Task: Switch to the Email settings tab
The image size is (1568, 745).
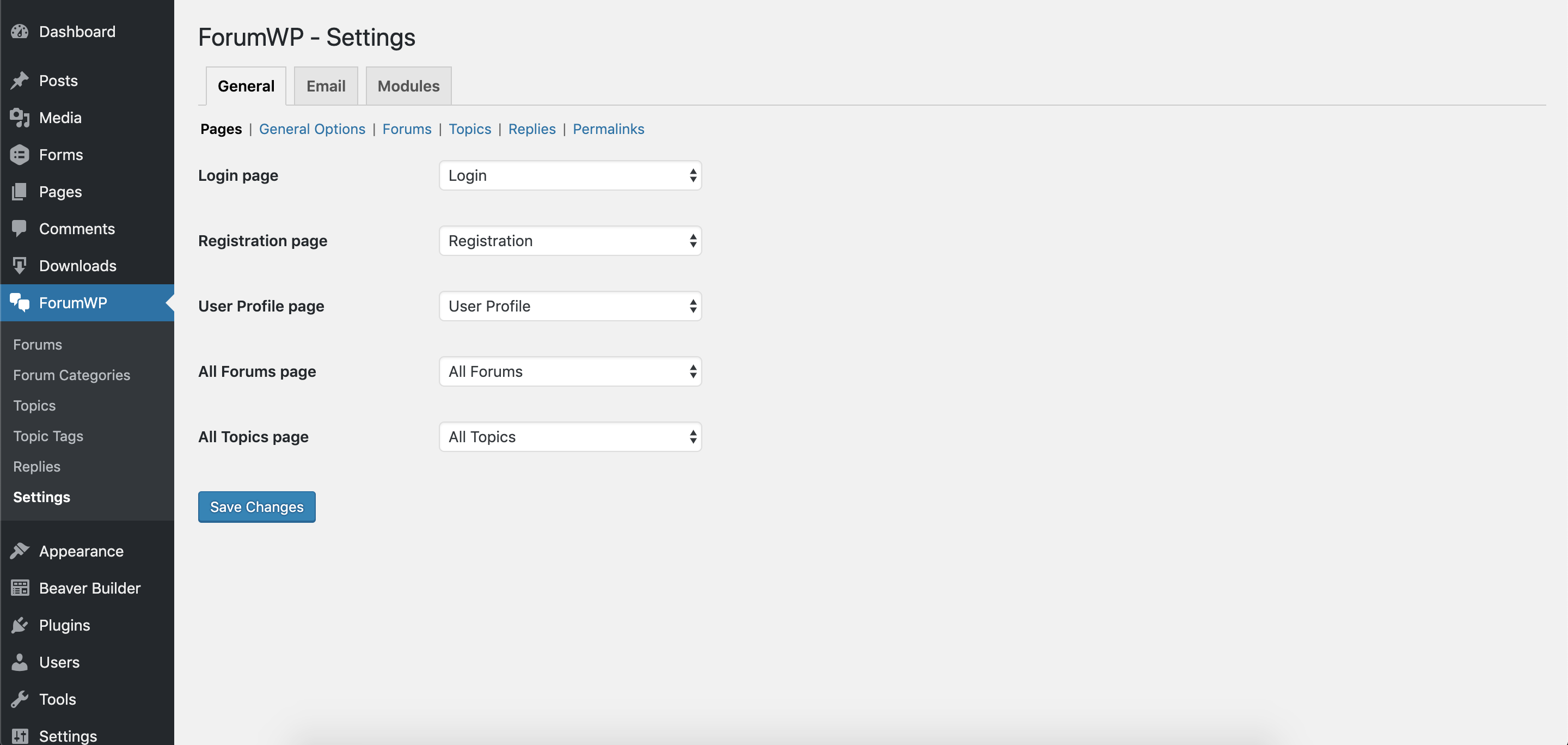Action: point(326,85)
